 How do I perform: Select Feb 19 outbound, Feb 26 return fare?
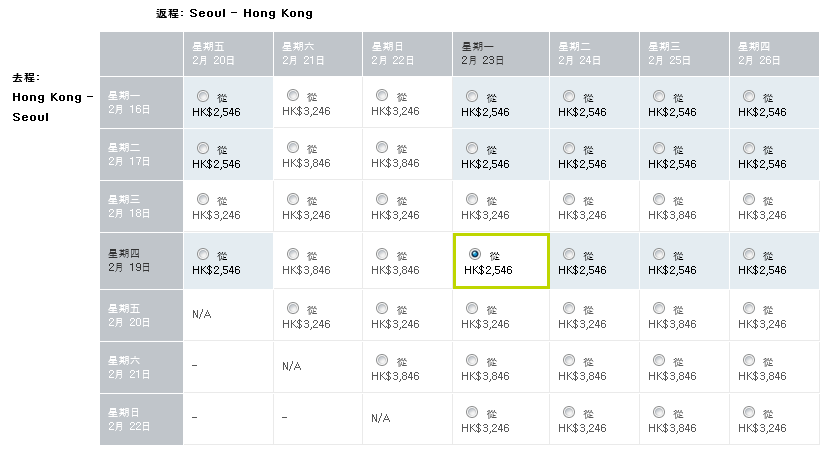pyautogui.click(x=749, y=255)
